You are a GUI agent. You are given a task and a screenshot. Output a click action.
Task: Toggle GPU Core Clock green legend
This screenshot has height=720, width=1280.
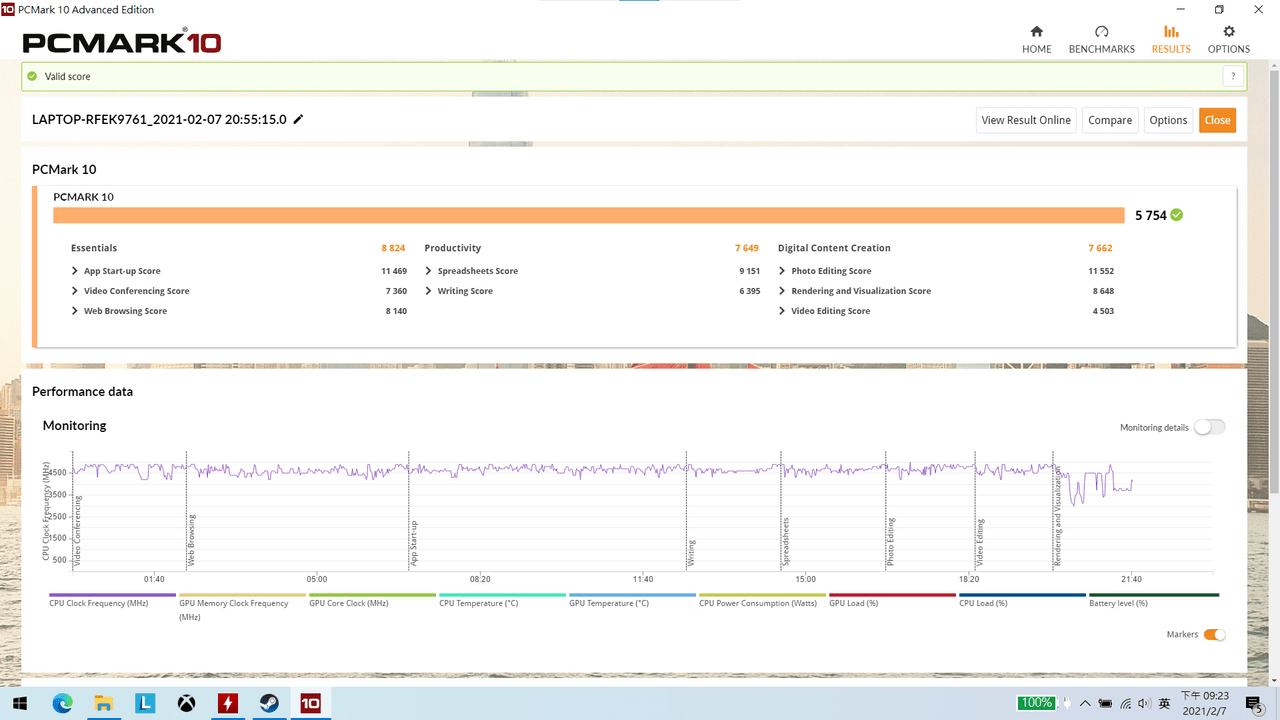[x=372, y=600]
